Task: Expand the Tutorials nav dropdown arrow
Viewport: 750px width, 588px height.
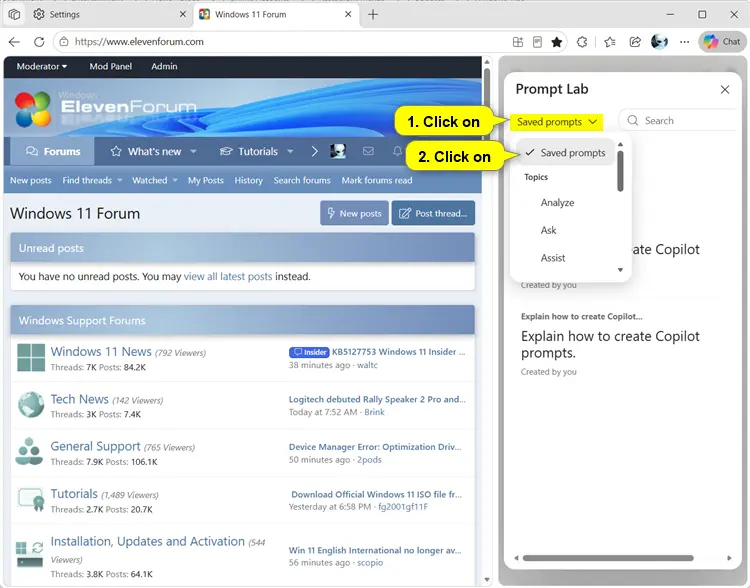Action: coord(290,152)
